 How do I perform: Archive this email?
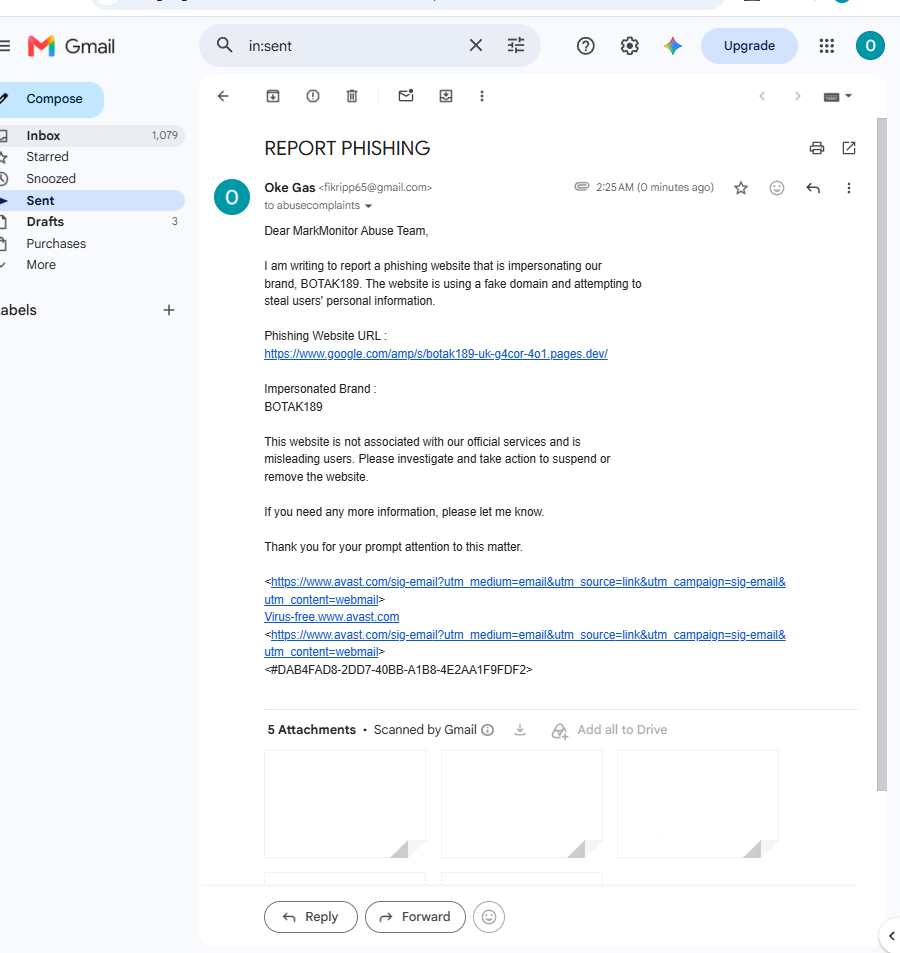click(x=273, y=96)
